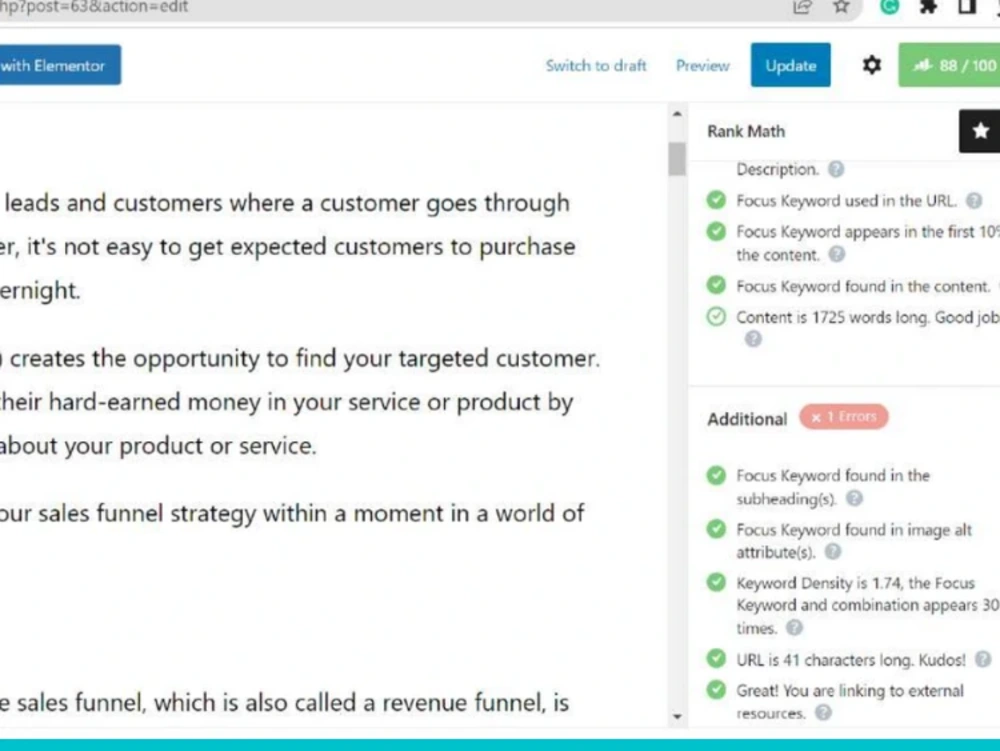Screen dimensions: 1000x751
Task: Click the scrollbar down arrow
Action: pyautogui.click(x=677, y=717)
